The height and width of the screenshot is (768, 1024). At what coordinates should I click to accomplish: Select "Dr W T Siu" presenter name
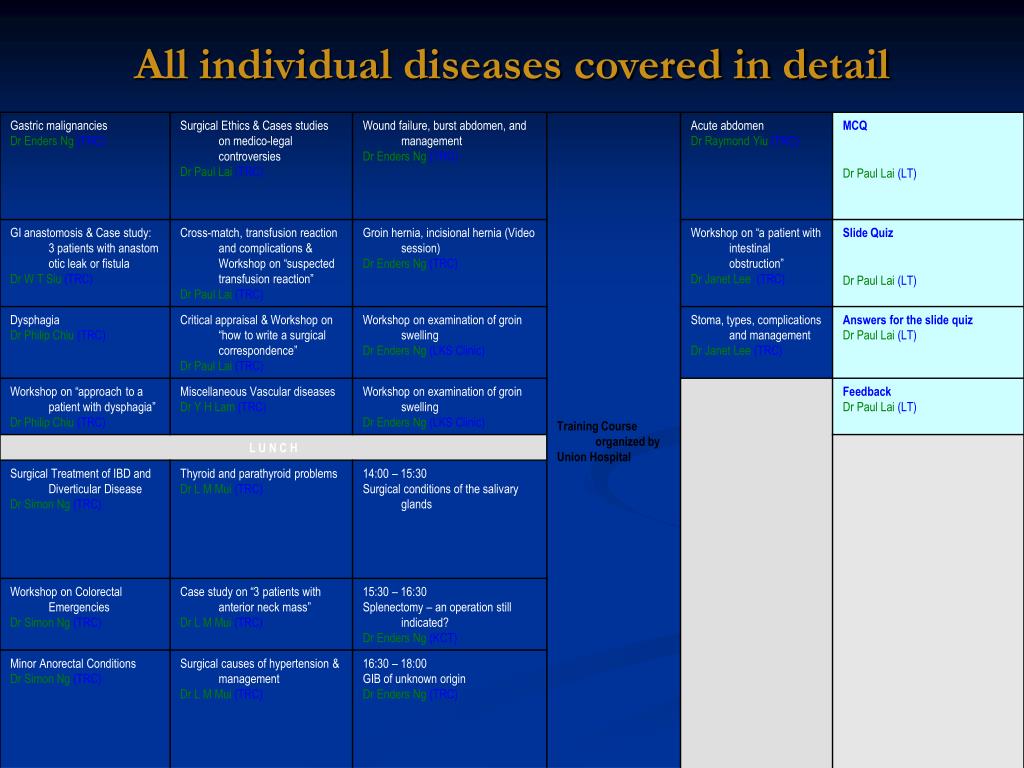[36, 280]
